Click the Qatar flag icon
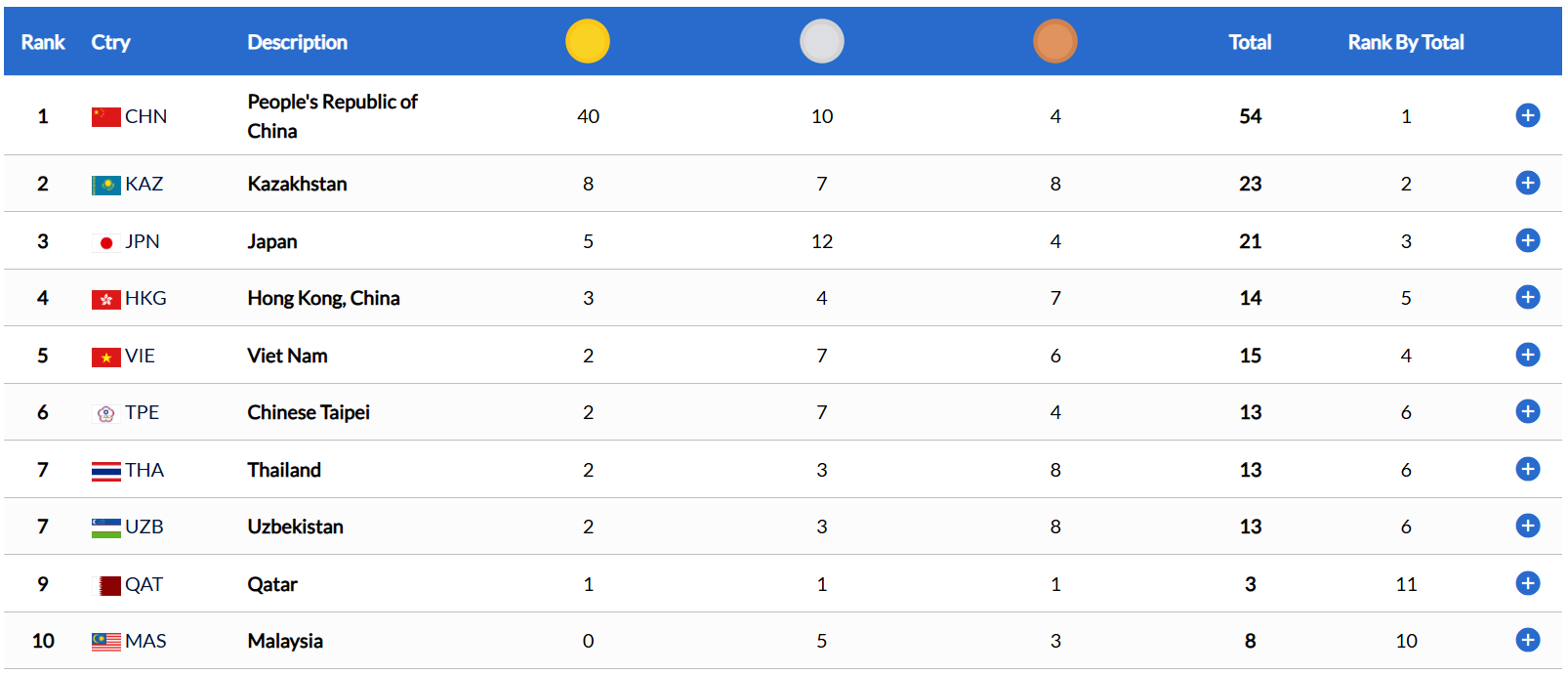 pos(105,585)
